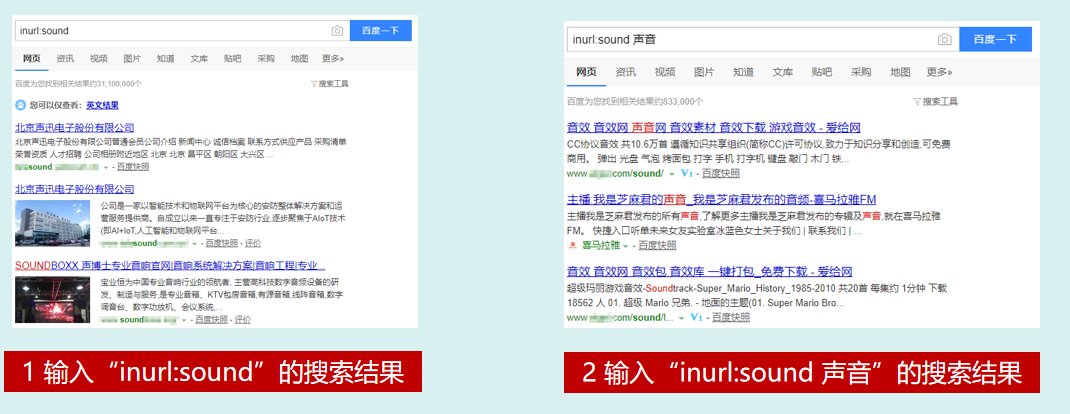Open the 资讯 tab in the left window

[66, 59]
